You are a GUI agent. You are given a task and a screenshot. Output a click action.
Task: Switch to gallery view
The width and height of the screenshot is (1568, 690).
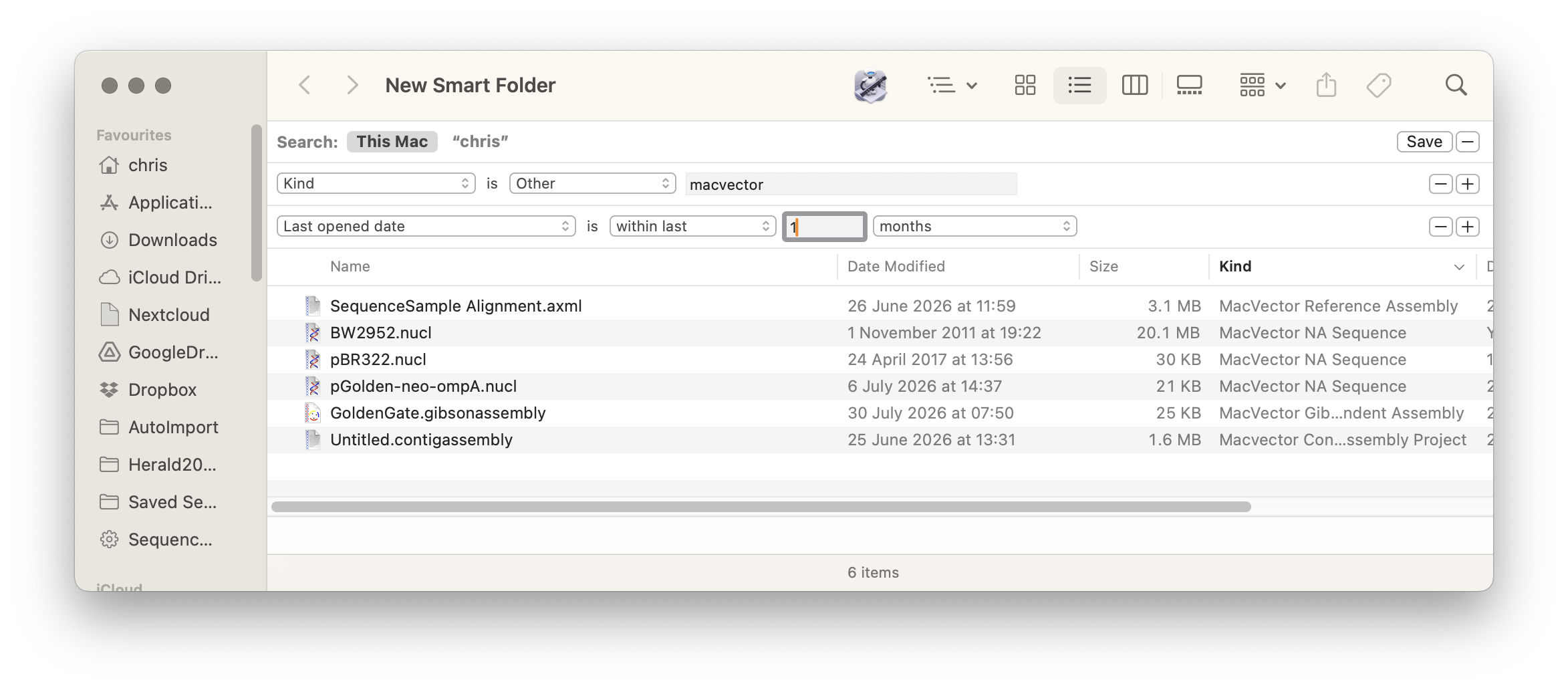1189,86
